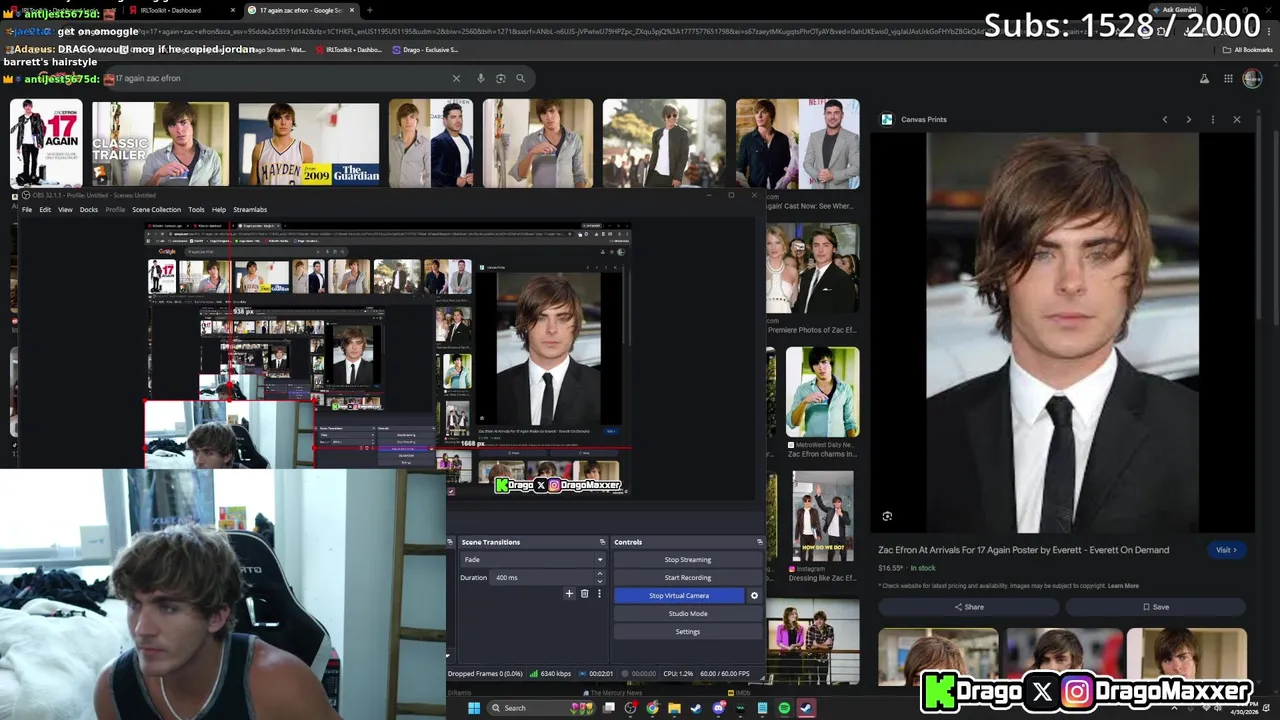
Task: Adjust the transition Duration stepper arrows
Action: (599, 578)
